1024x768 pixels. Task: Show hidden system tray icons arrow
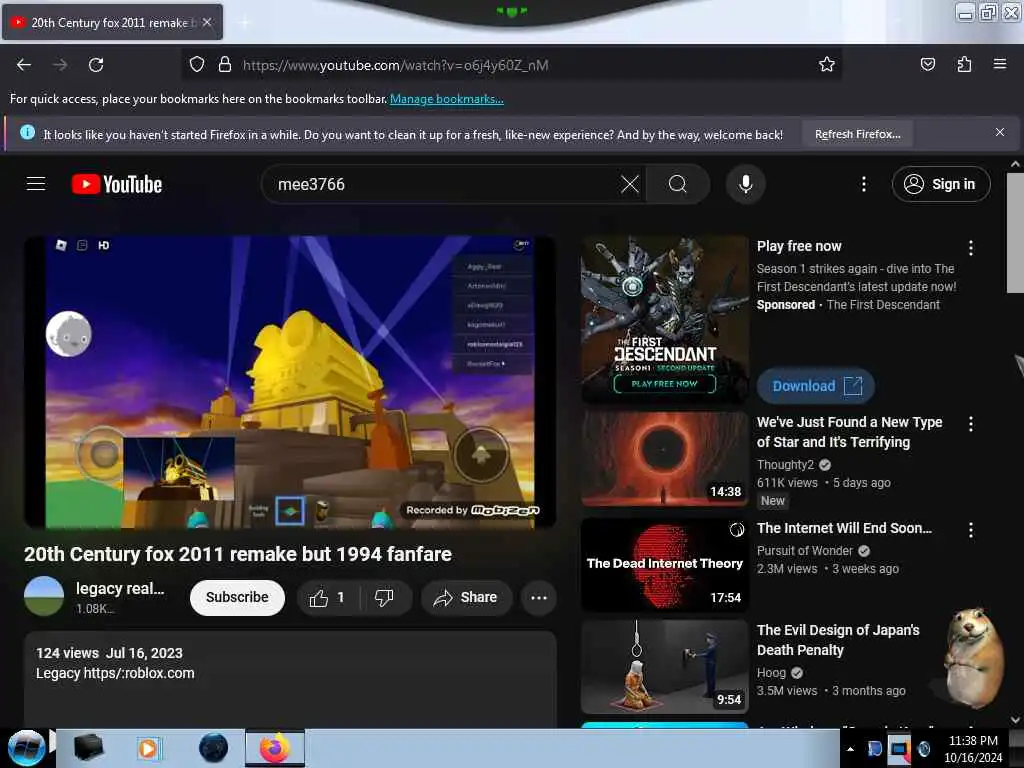tap(850, 749)
